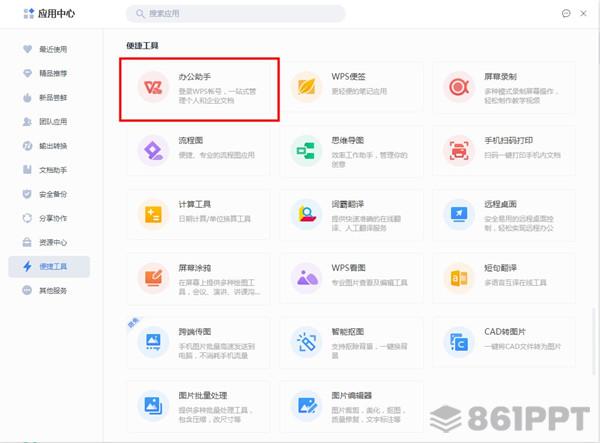Switch to 最近使用 in the sidebar
This screenshot has height=443, width=600.
coord(52,49)
